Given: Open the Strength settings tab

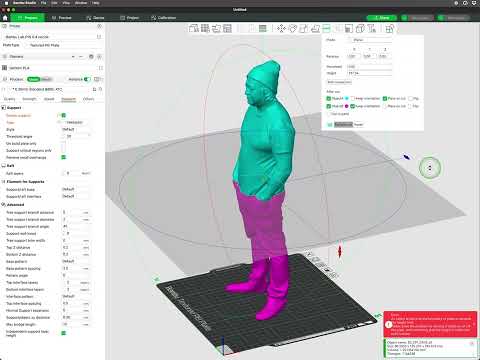Looking at the screenshot, I should tap(29, 99).
